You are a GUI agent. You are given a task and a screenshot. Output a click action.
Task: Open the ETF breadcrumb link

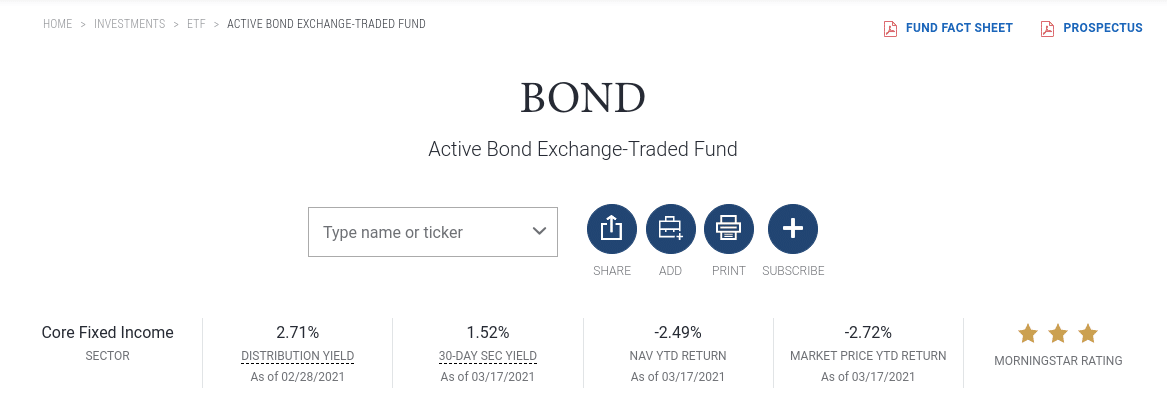pos(196,24)
